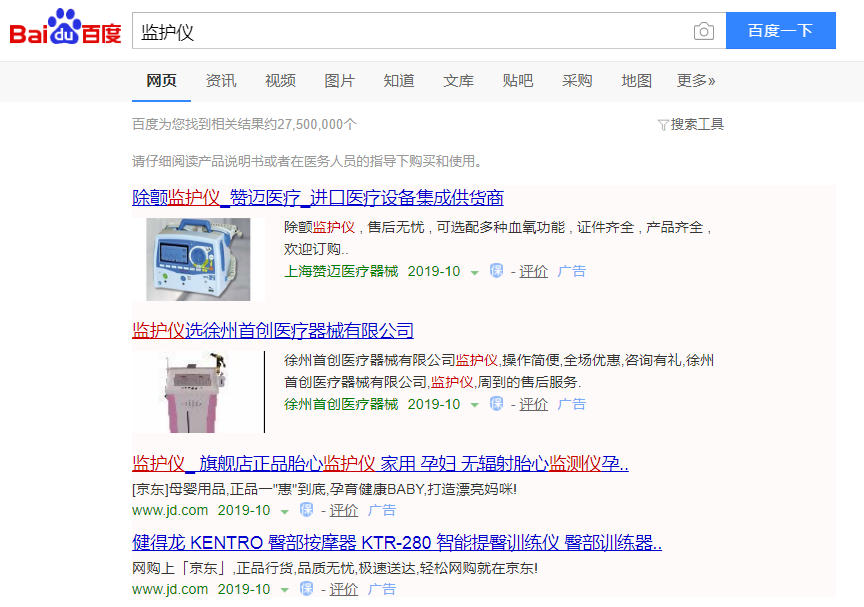Expand dropdown arrow next to 上海赞迈医疗器械 2019-10
The image size is (864, 607).
point(474,272)
